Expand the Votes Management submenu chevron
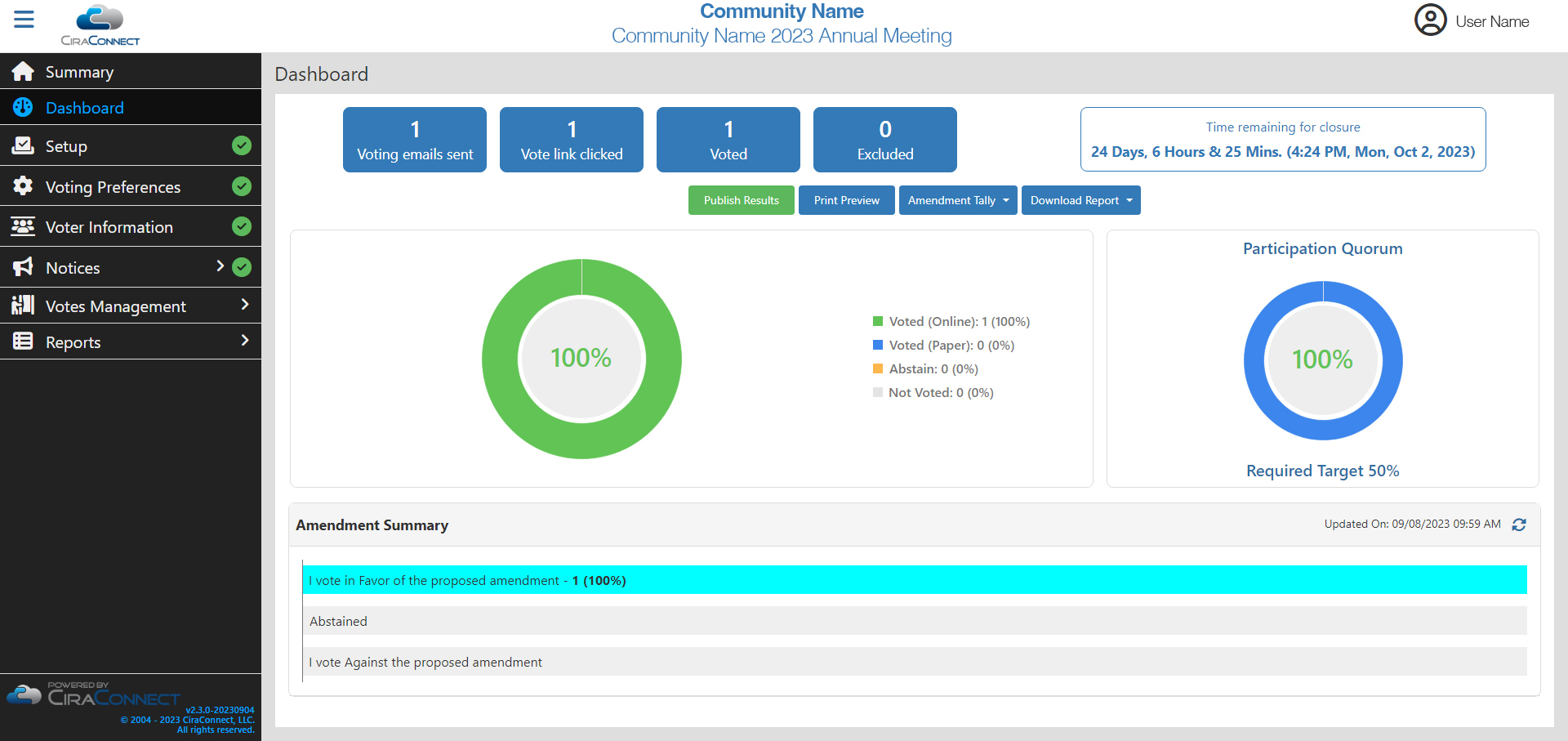Image resolution: width=1568 pixels, height=741 pixels. click(244, 305)
